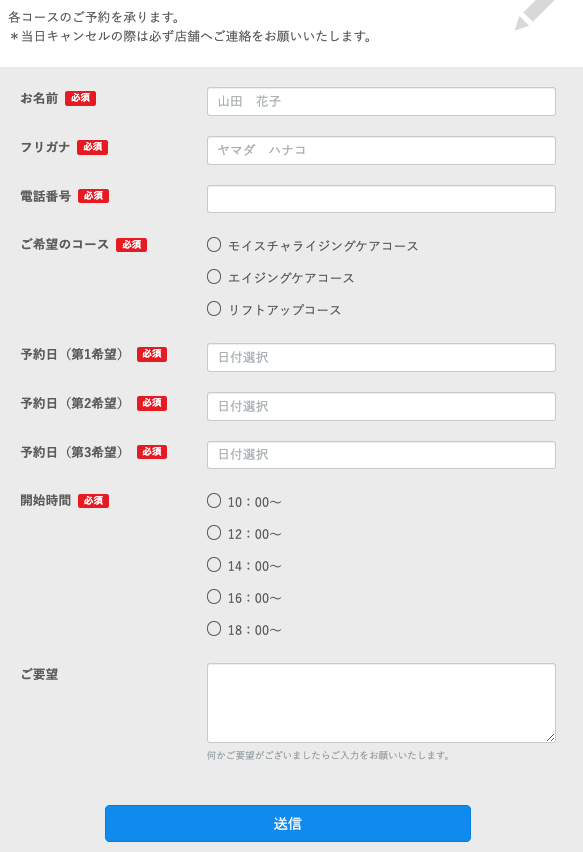The width and height of the screenshot is (583, 852).
Task: Choose the 12:00〜 start time
Action: coord(214,532)
